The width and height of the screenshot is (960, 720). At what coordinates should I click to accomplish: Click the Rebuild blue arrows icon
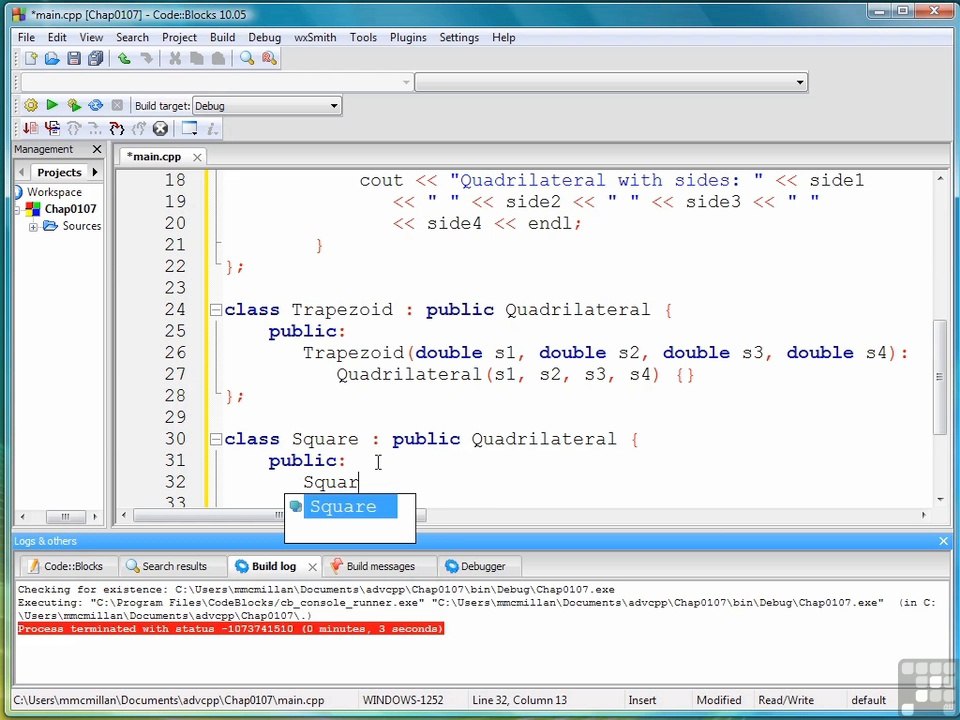point(96,105)
